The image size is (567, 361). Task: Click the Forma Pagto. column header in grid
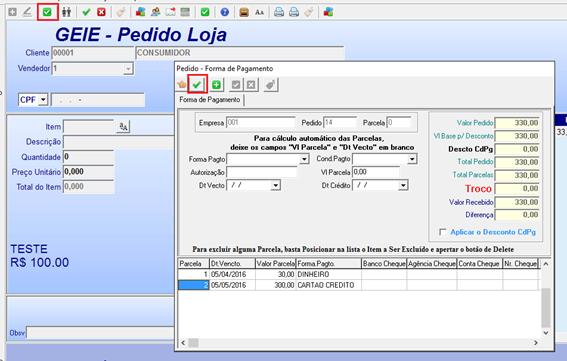329,263
